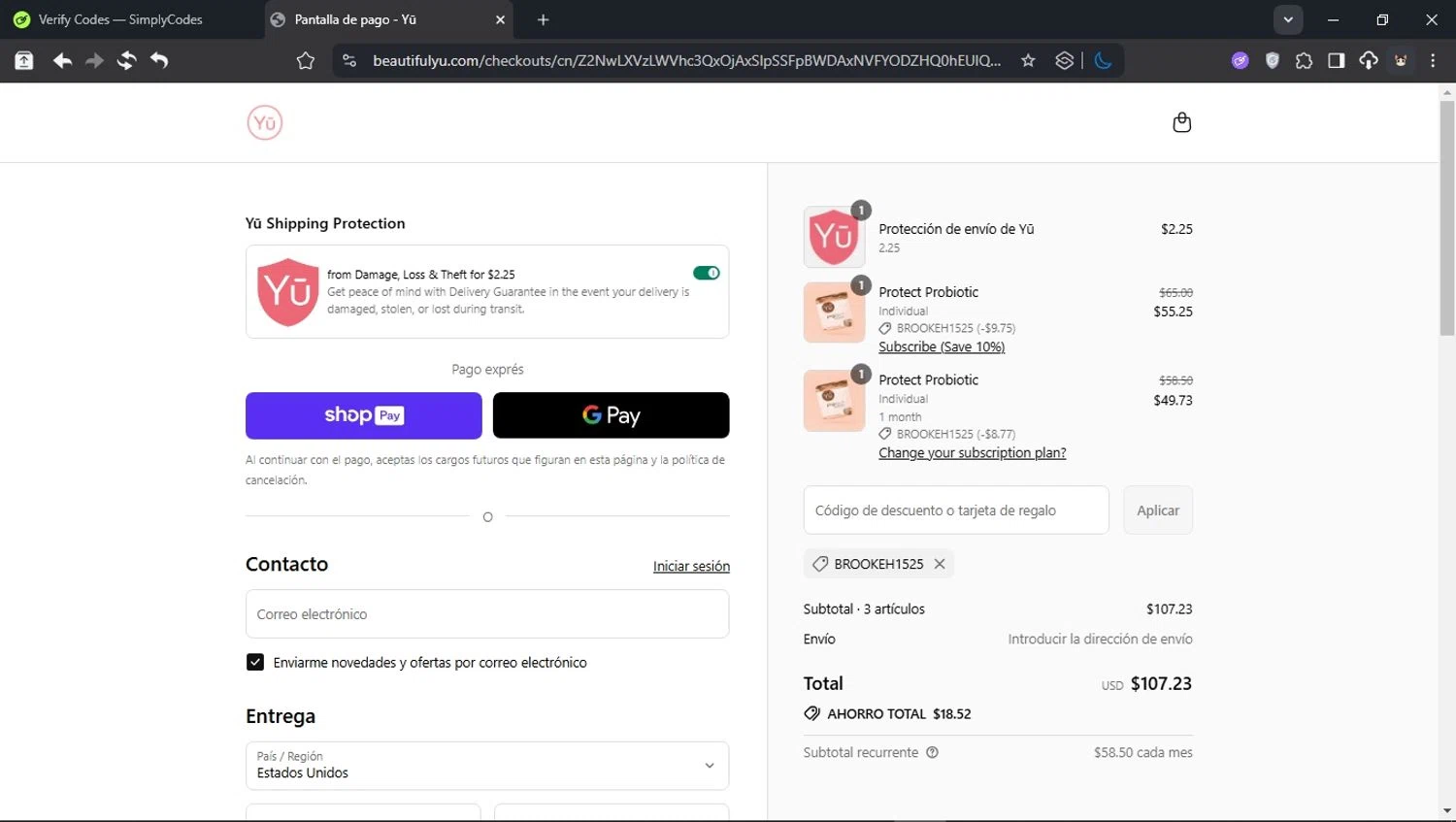Image resolution: width=1456 pixels, height=822 pixels.
Task: Click the Shipping Protection Yū shield image
Action: [287, 292]
